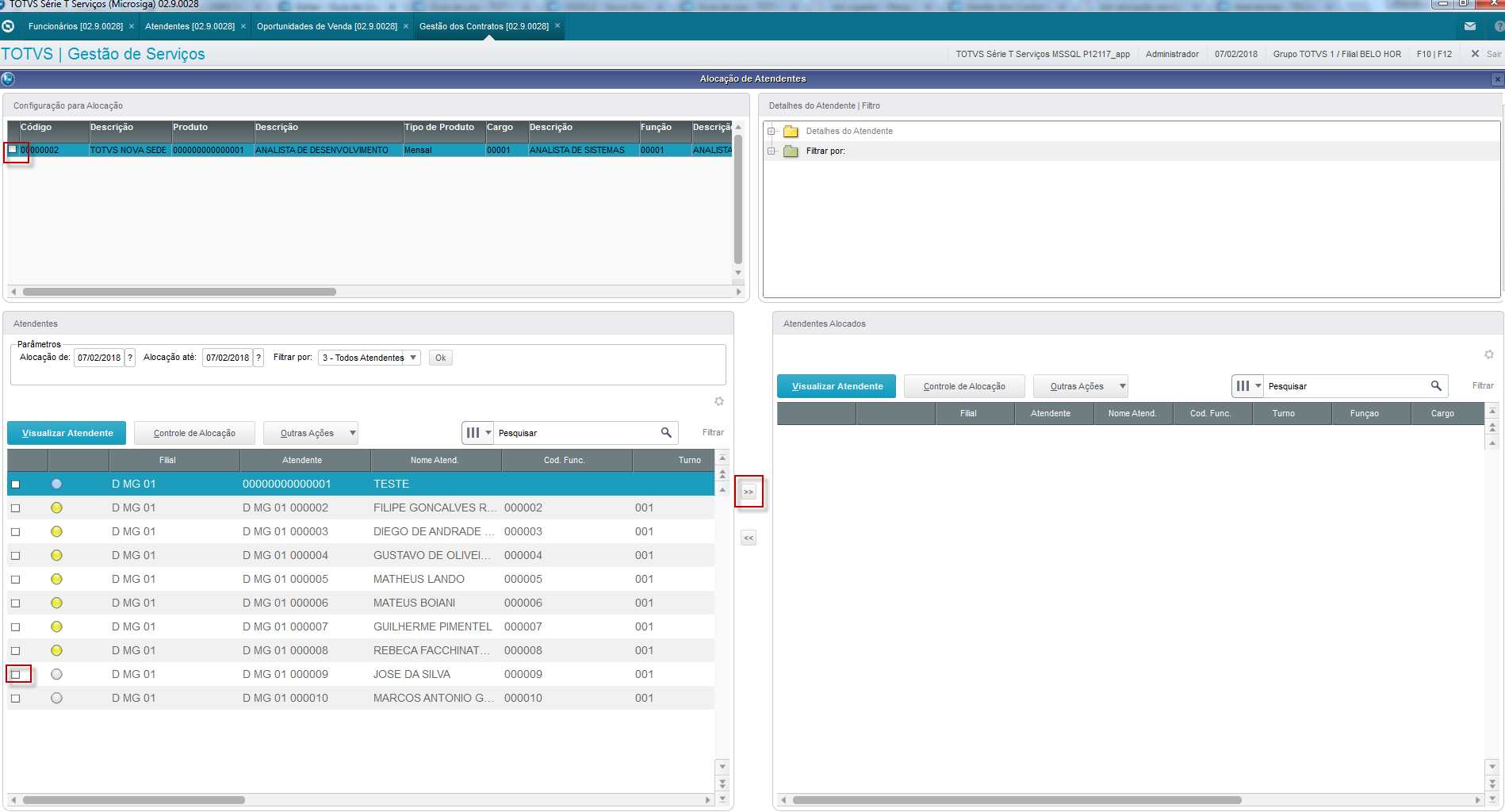This screenshot has width=1505, height=812.
Task: Click search magnifier in Atendentes Alocados panel
Action: tap(1436, 385)
